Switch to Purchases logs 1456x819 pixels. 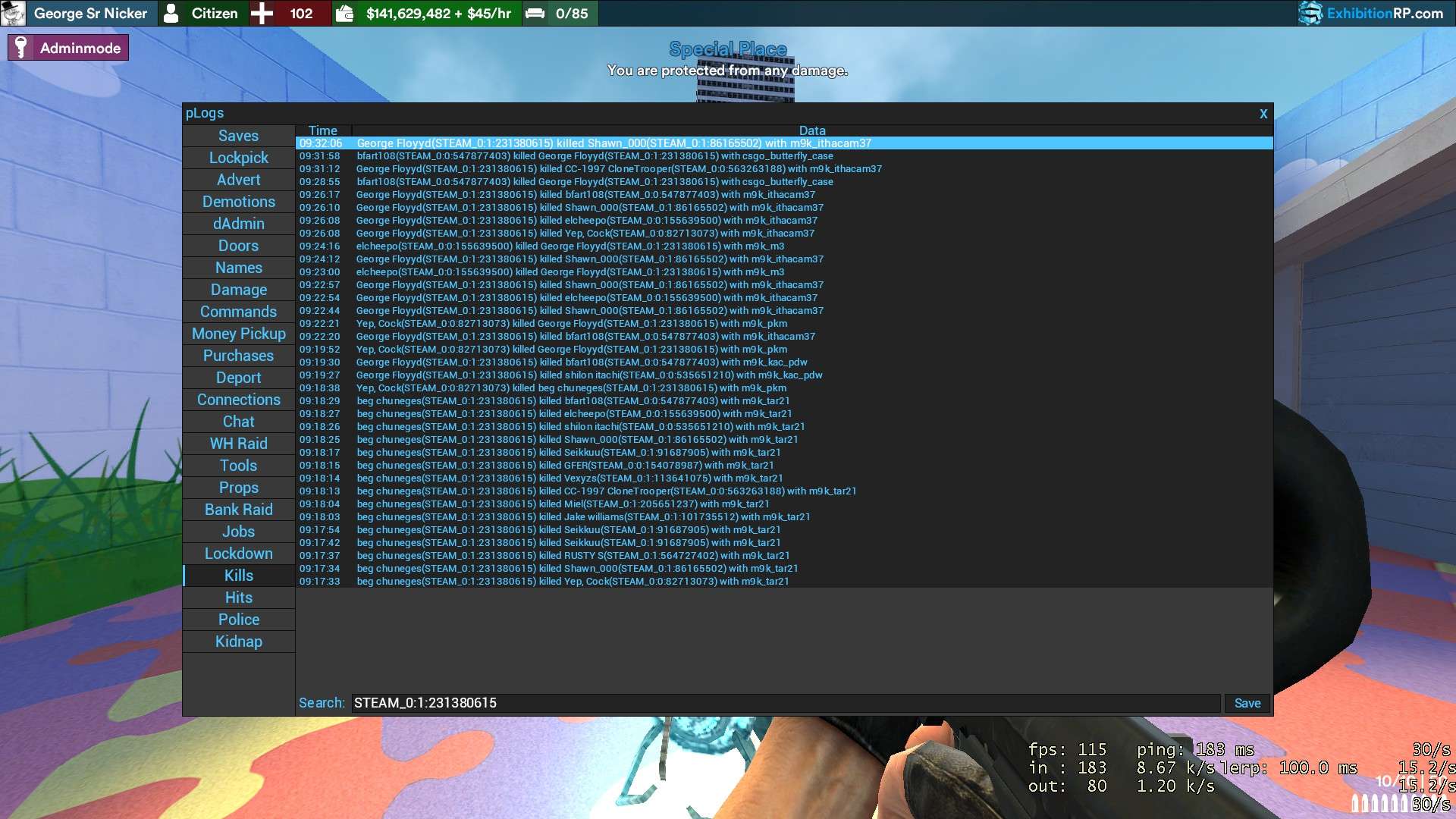[x=239, y=356]
